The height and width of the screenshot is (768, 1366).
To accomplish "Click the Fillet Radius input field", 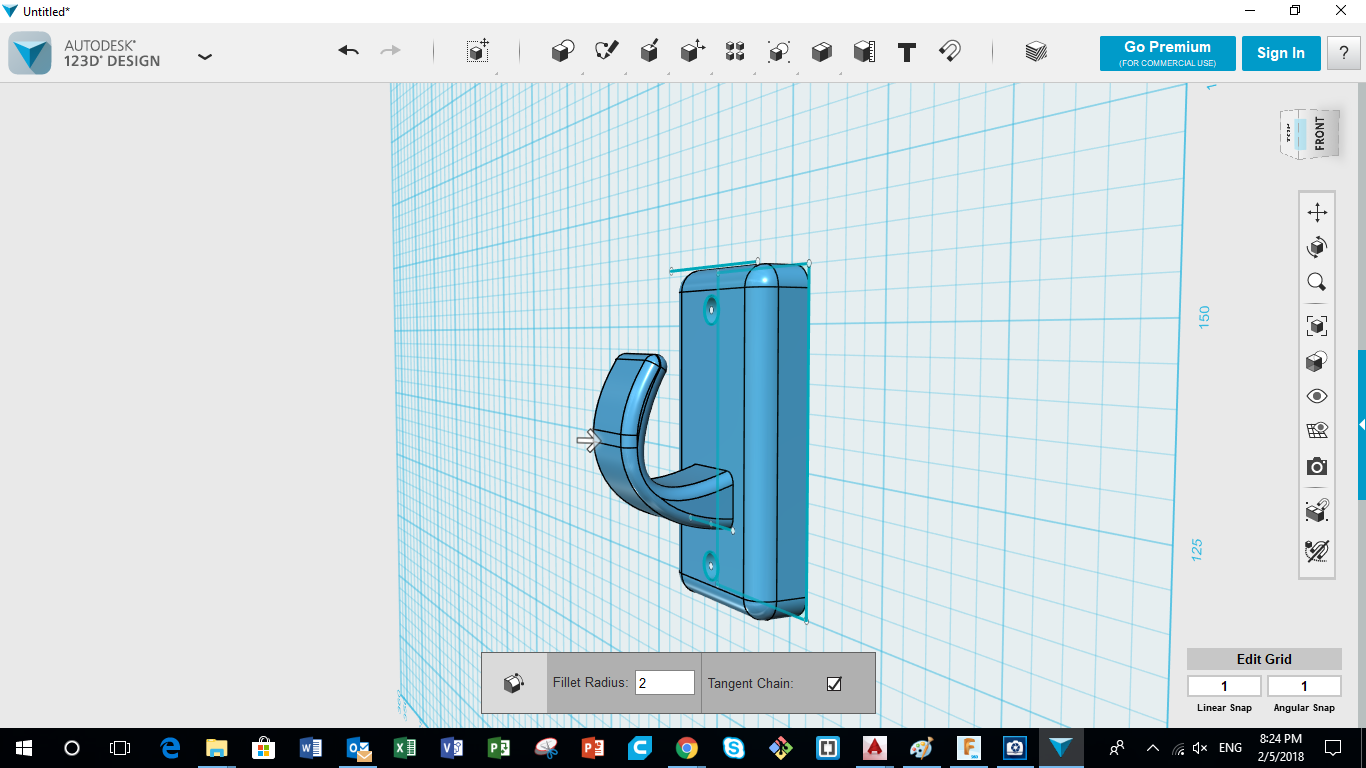I will tap(665, 683).
